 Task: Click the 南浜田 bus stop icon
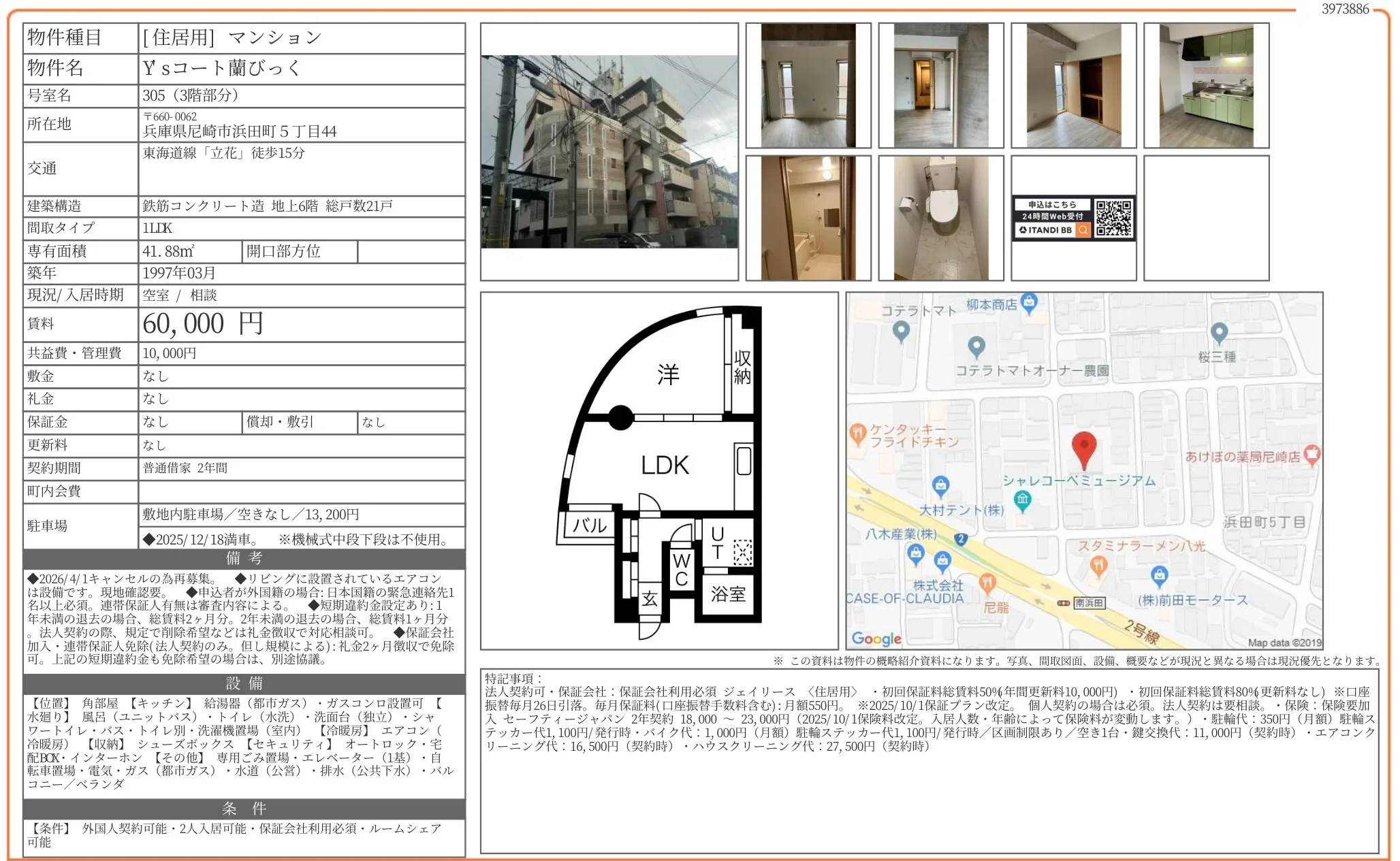point(1063,603)
